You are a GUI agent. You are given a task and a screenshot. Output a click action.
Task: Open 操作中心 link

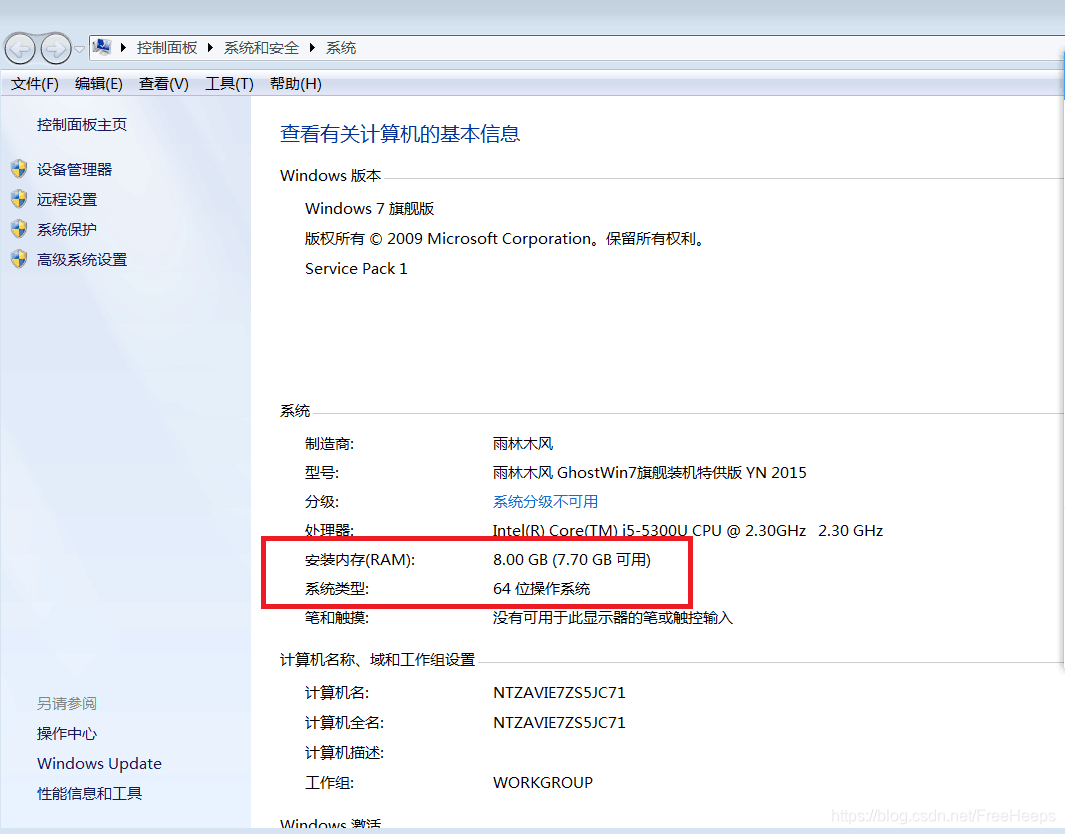pyautogui.click(x=67, y=733)
